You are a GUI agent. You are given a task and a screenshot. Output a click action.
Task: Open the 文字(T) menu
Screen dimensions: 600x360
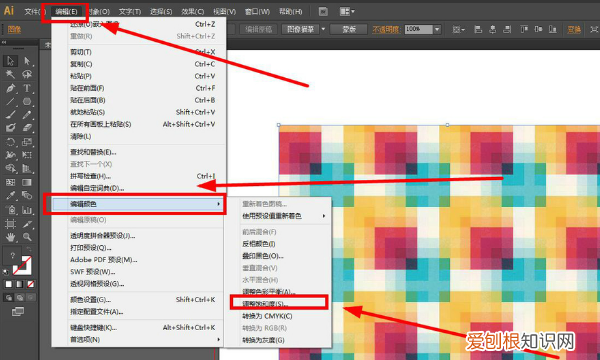pyautogui.click(x=130, y=11)
